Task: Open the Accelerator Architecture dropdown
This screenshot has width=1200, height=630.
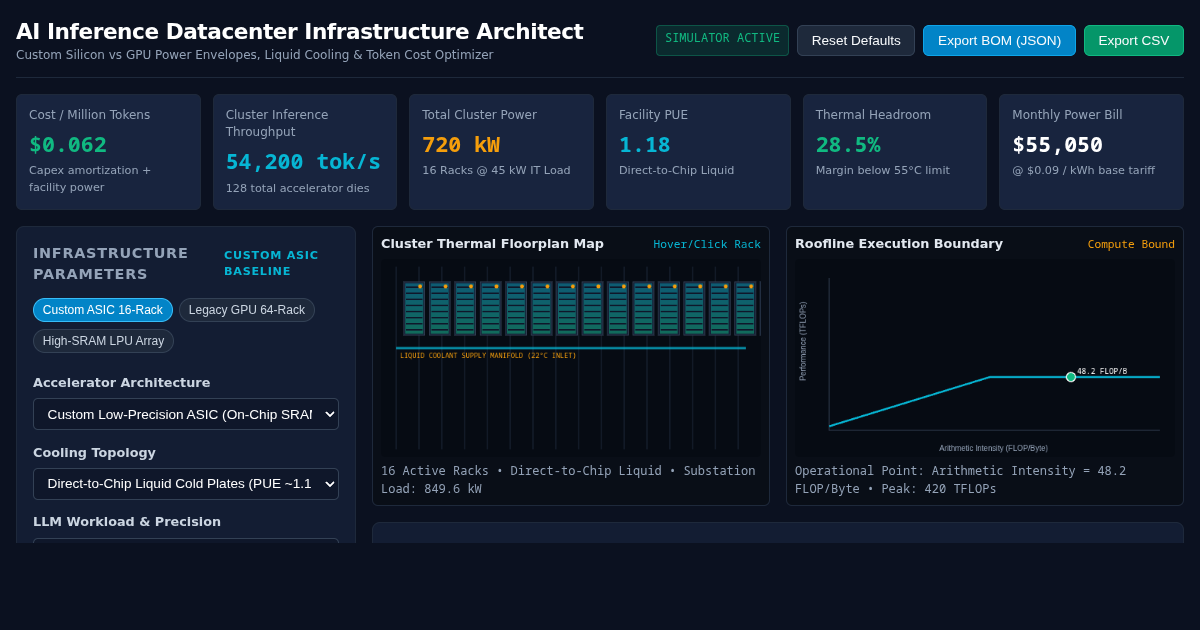Action: (186, 414)
